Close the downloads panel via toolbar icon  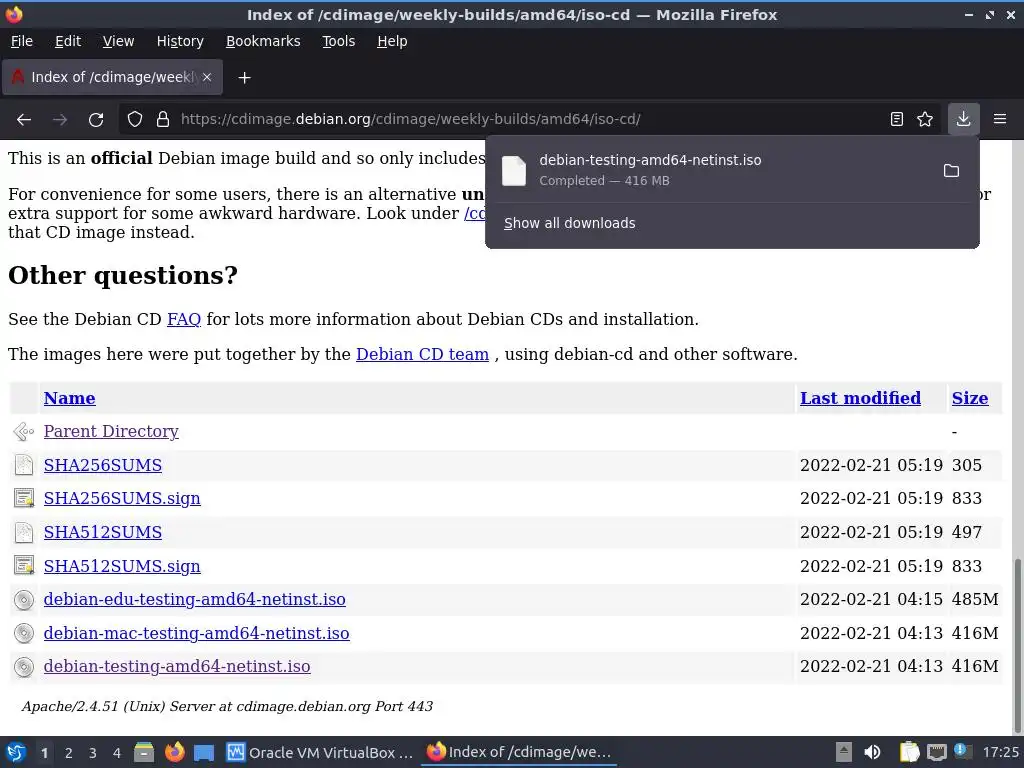[x=963, y=119]
